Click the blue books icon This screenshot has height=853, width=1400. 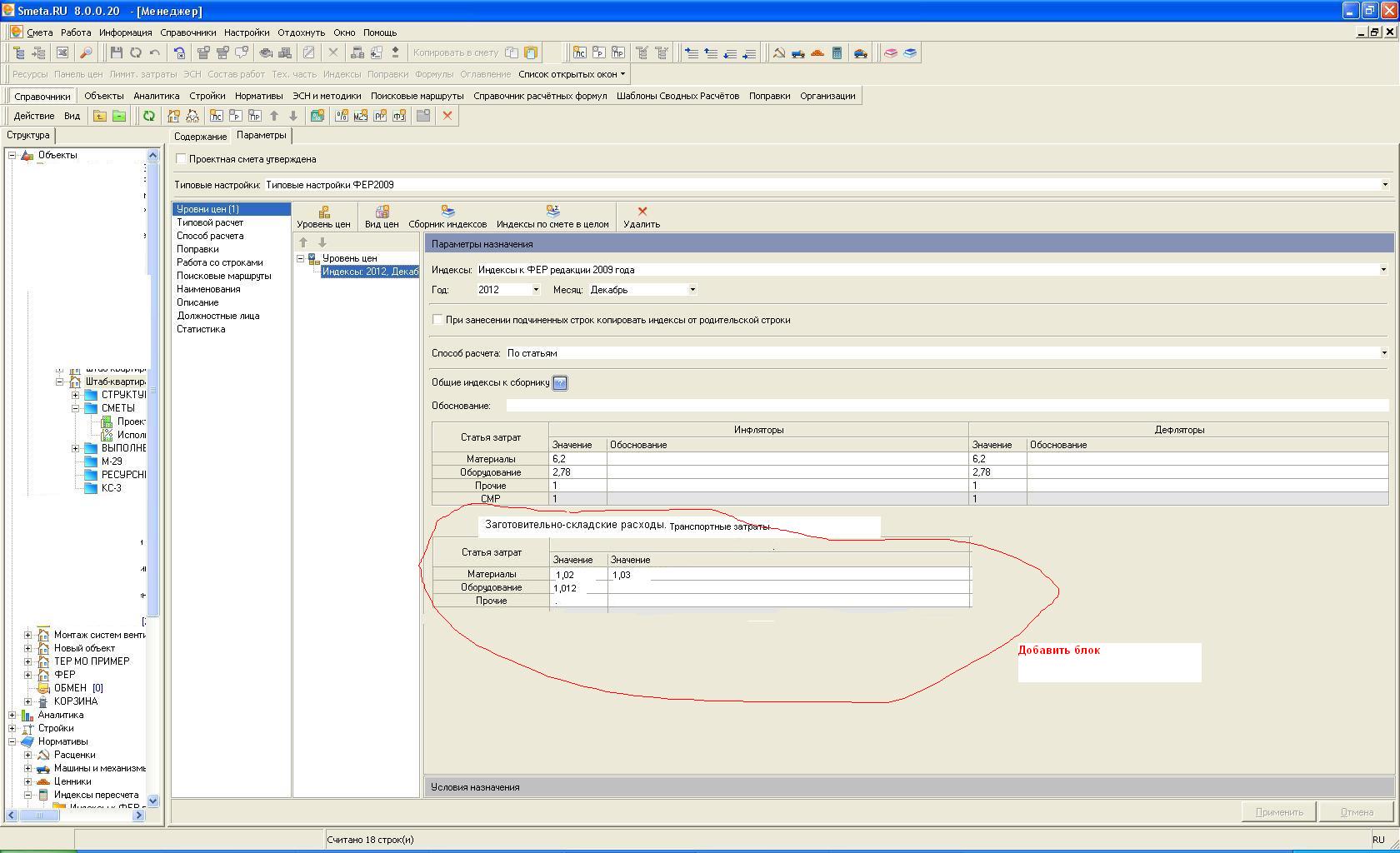click(910, 52)
